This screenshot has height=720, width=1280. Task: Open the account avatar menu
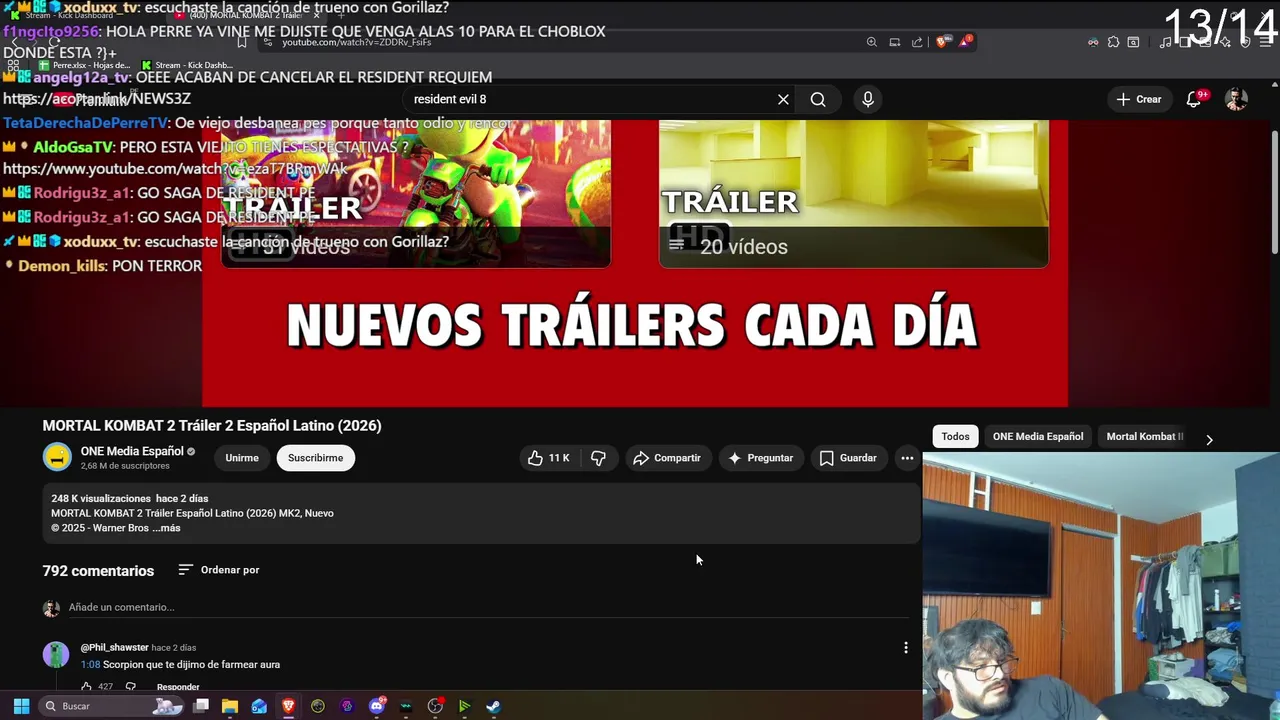point(1236,99)
